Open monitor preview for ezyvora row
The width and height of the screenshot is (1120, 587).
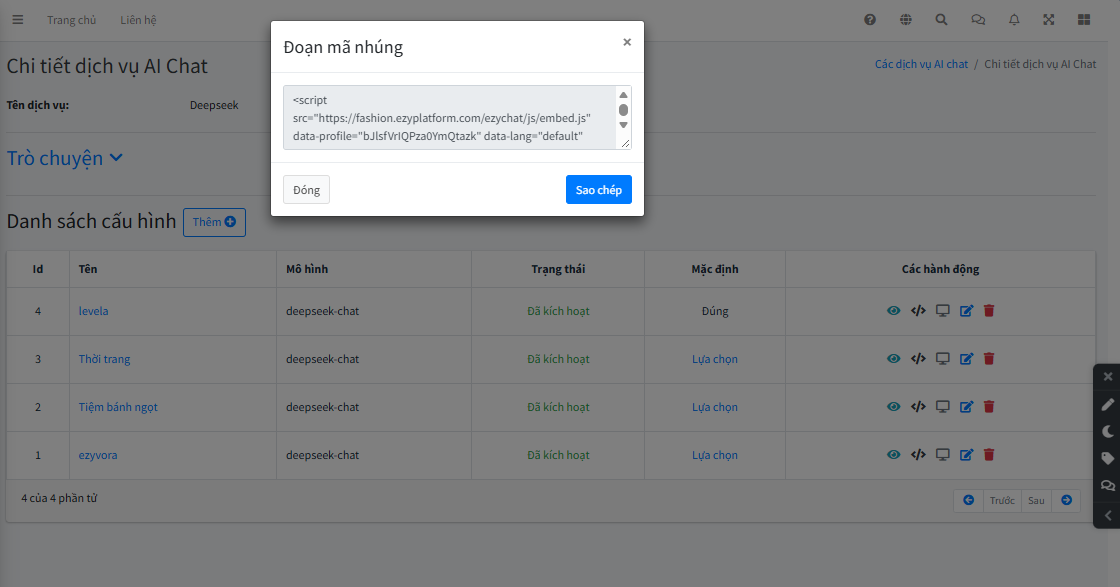point(943,455)
